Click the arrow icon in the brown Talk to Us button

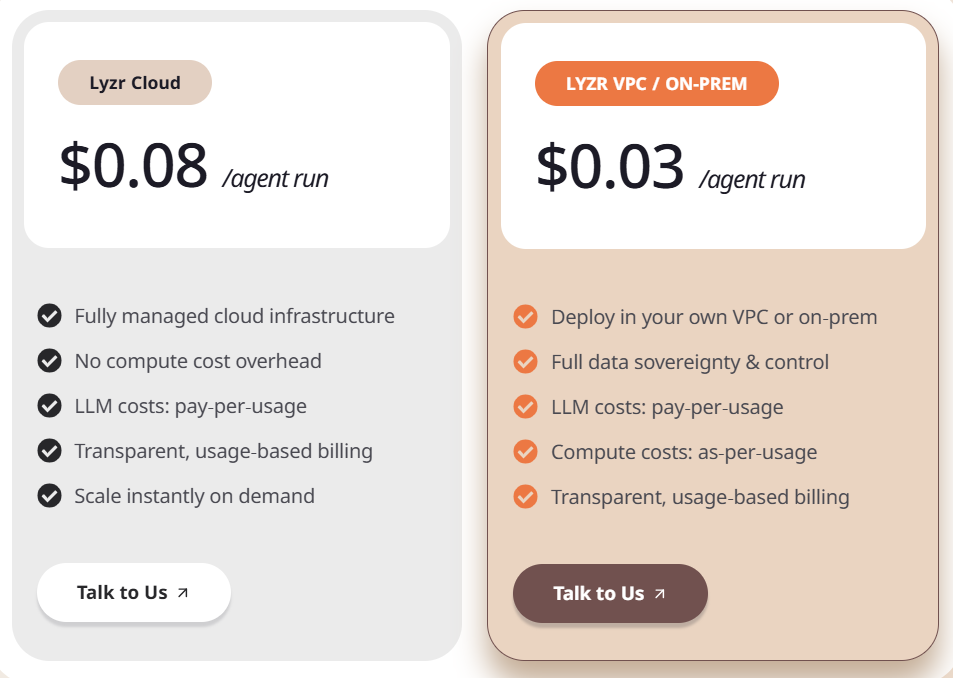[658, 592]
